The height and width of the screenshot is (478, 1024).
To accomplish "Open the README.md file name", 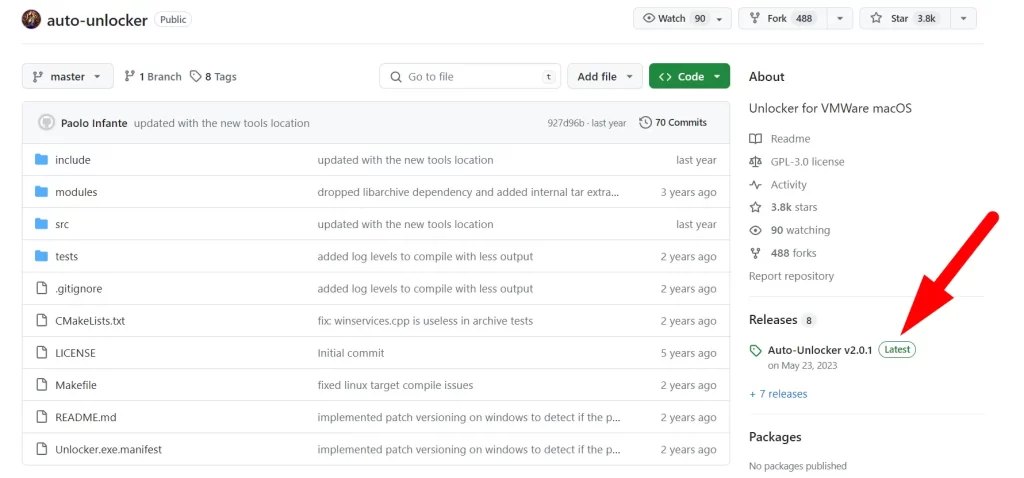I will (x=86, y=417).
